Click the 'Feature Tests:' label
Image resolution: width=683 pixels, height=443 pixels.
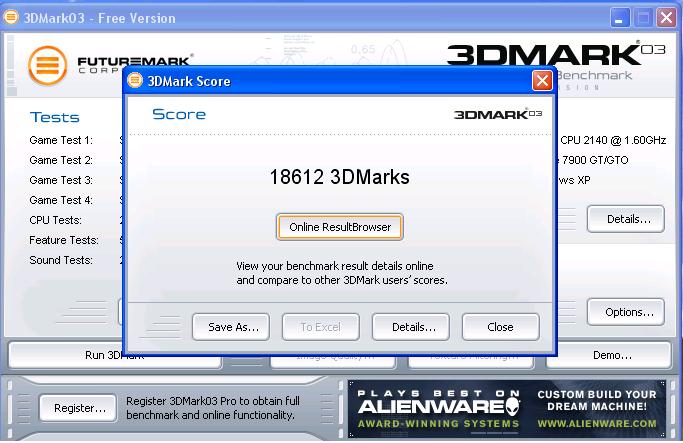(x=64, y=240)
